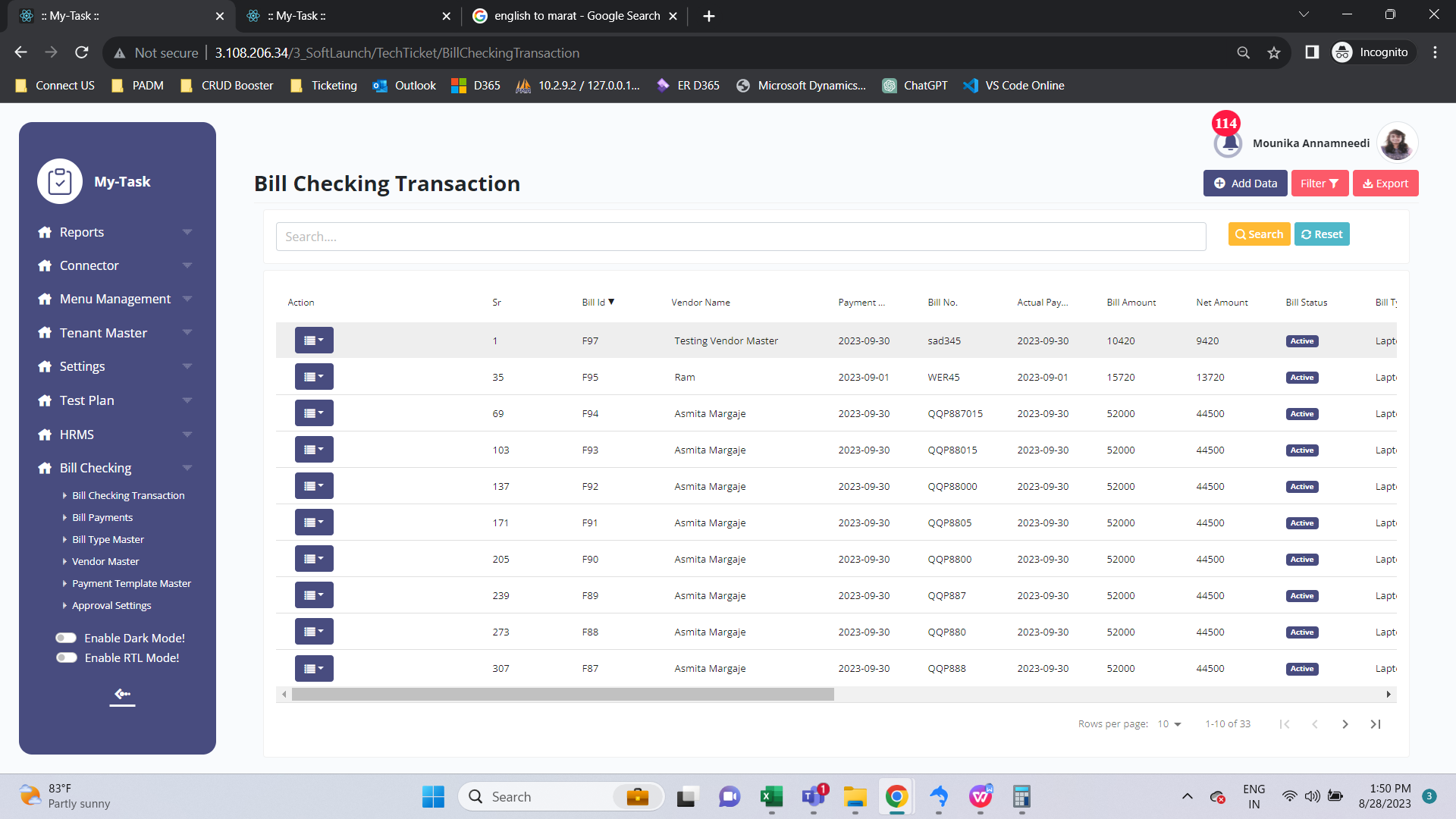Open action menu for bill F92
The image size is (1456, 819).
[314, 486]
